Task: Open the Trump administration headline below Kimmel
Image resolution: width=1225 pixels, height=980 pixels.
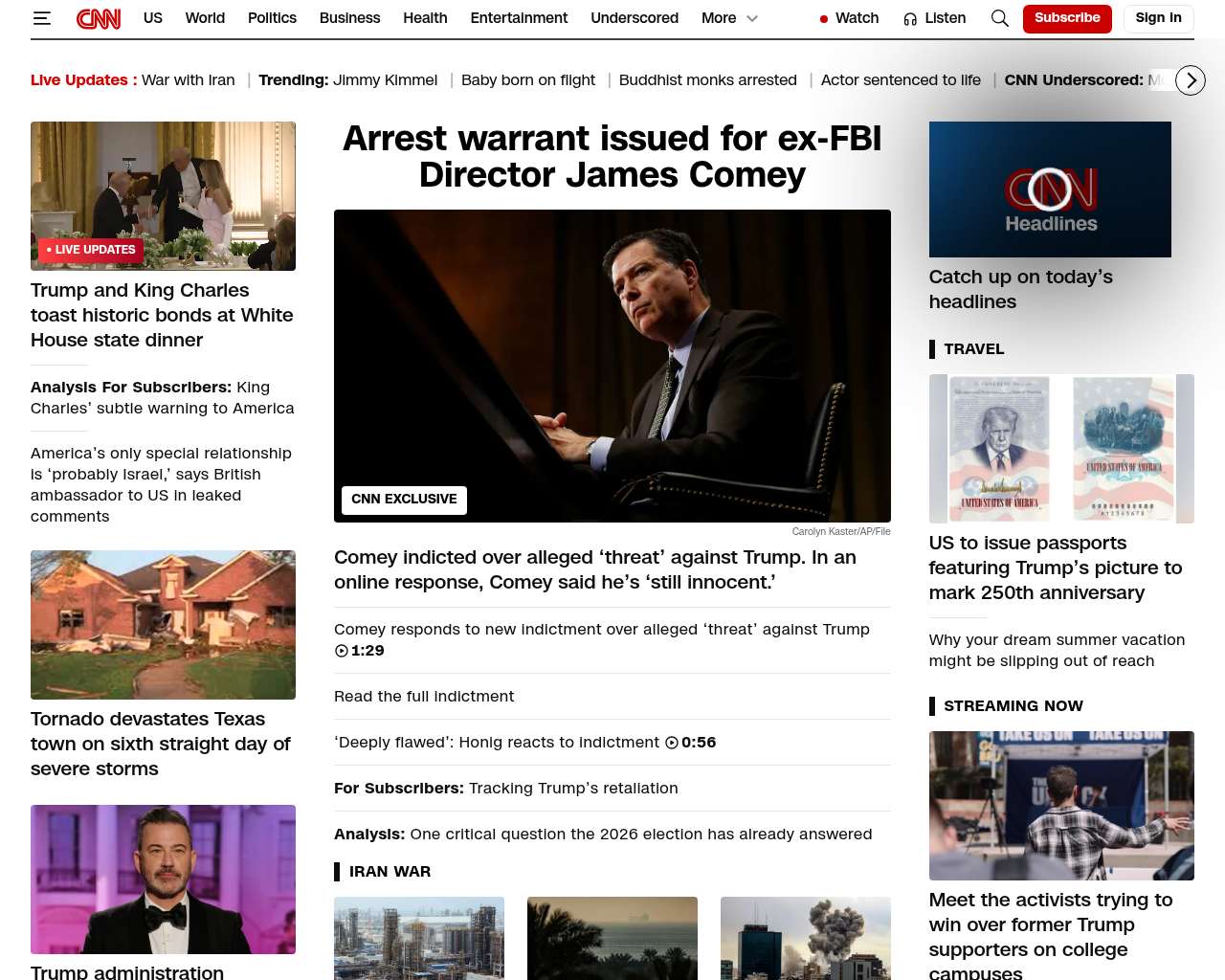Action: point(127,971)
